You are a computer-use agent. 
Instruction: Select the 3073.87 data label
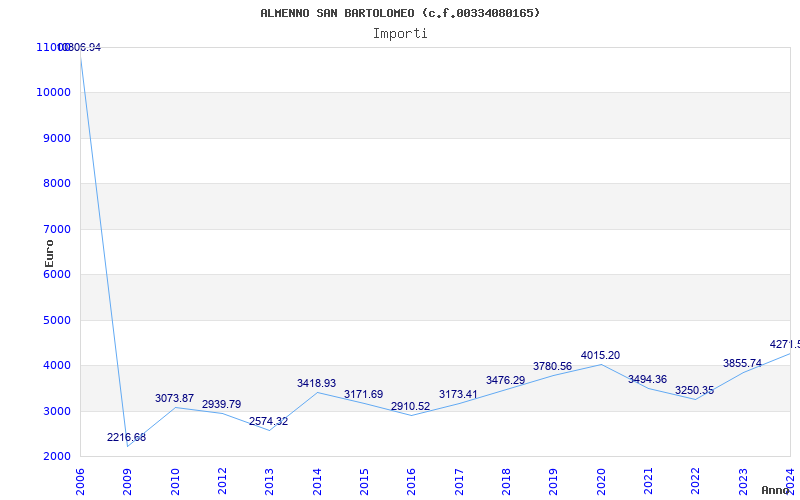tap(174, 398)
